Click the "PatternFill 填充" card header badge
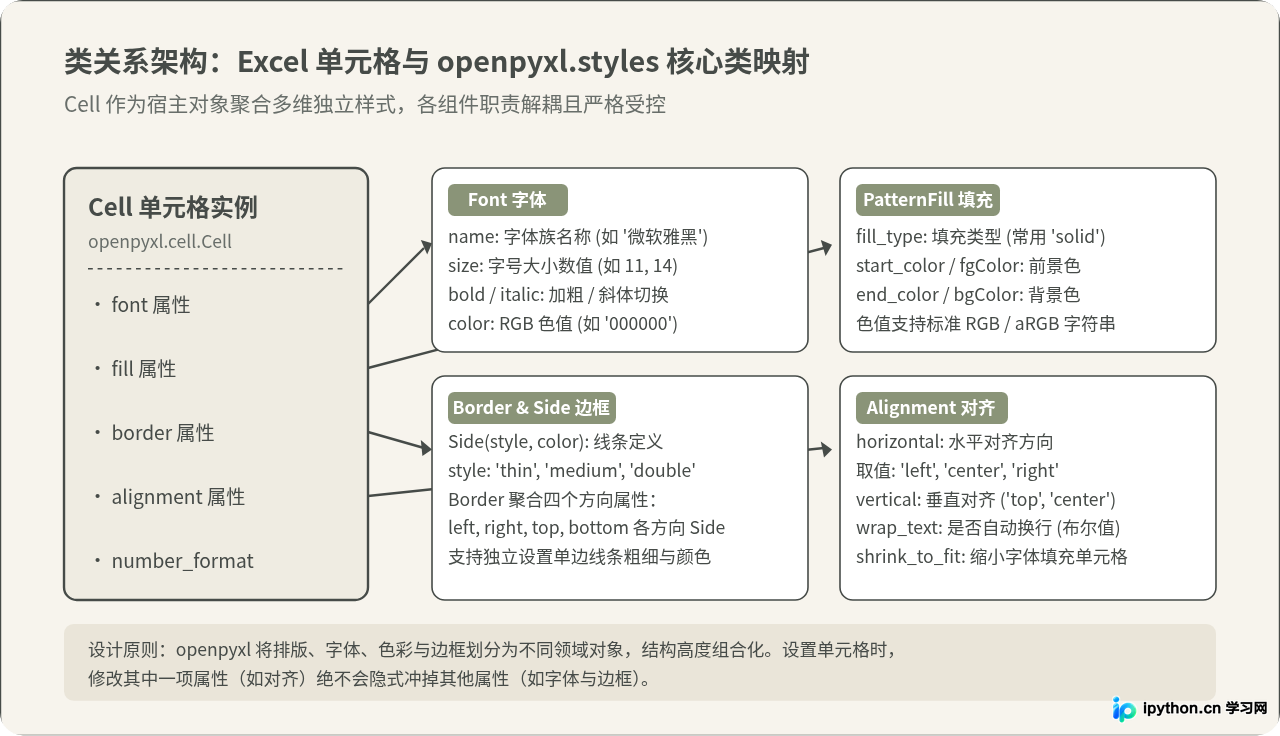This screenshot has height=736, width=1280. [928, 200]
